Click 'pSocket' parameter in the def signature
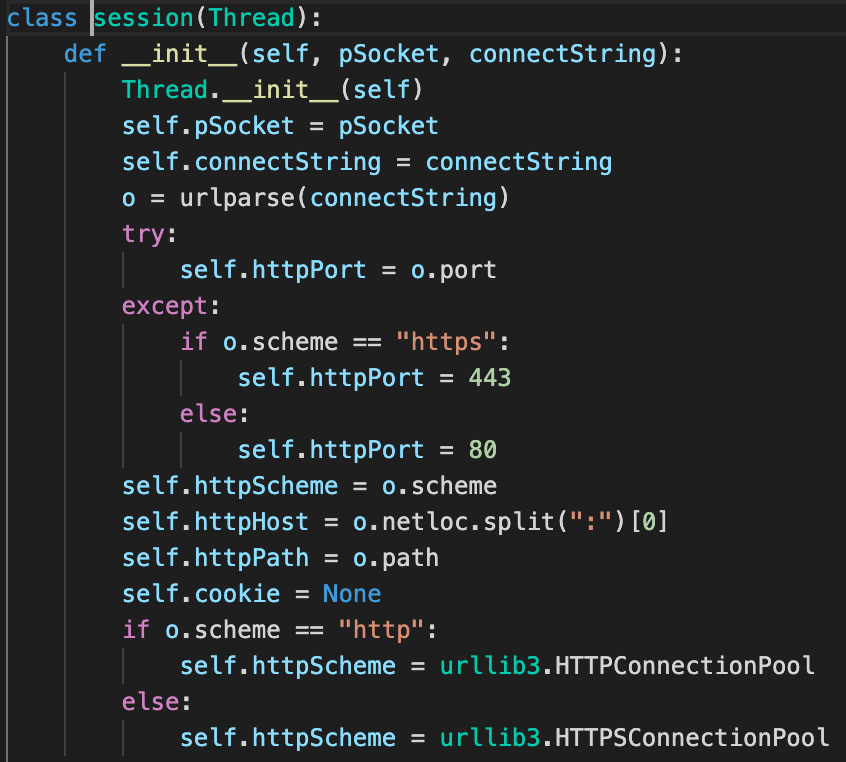 pos(388,54)
